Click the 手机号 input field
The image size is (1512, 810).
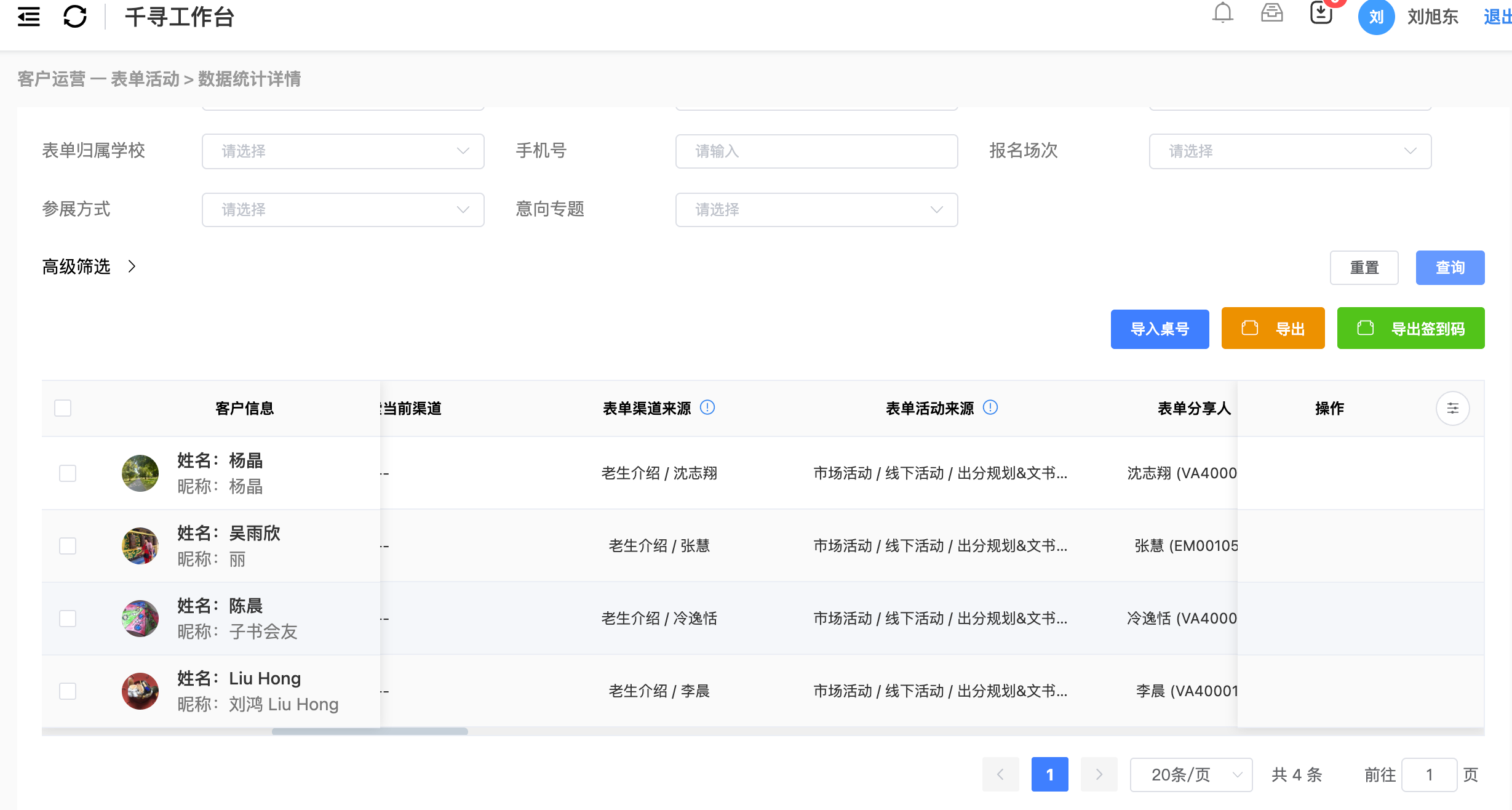pyautogui.click(x=816, y=151)
